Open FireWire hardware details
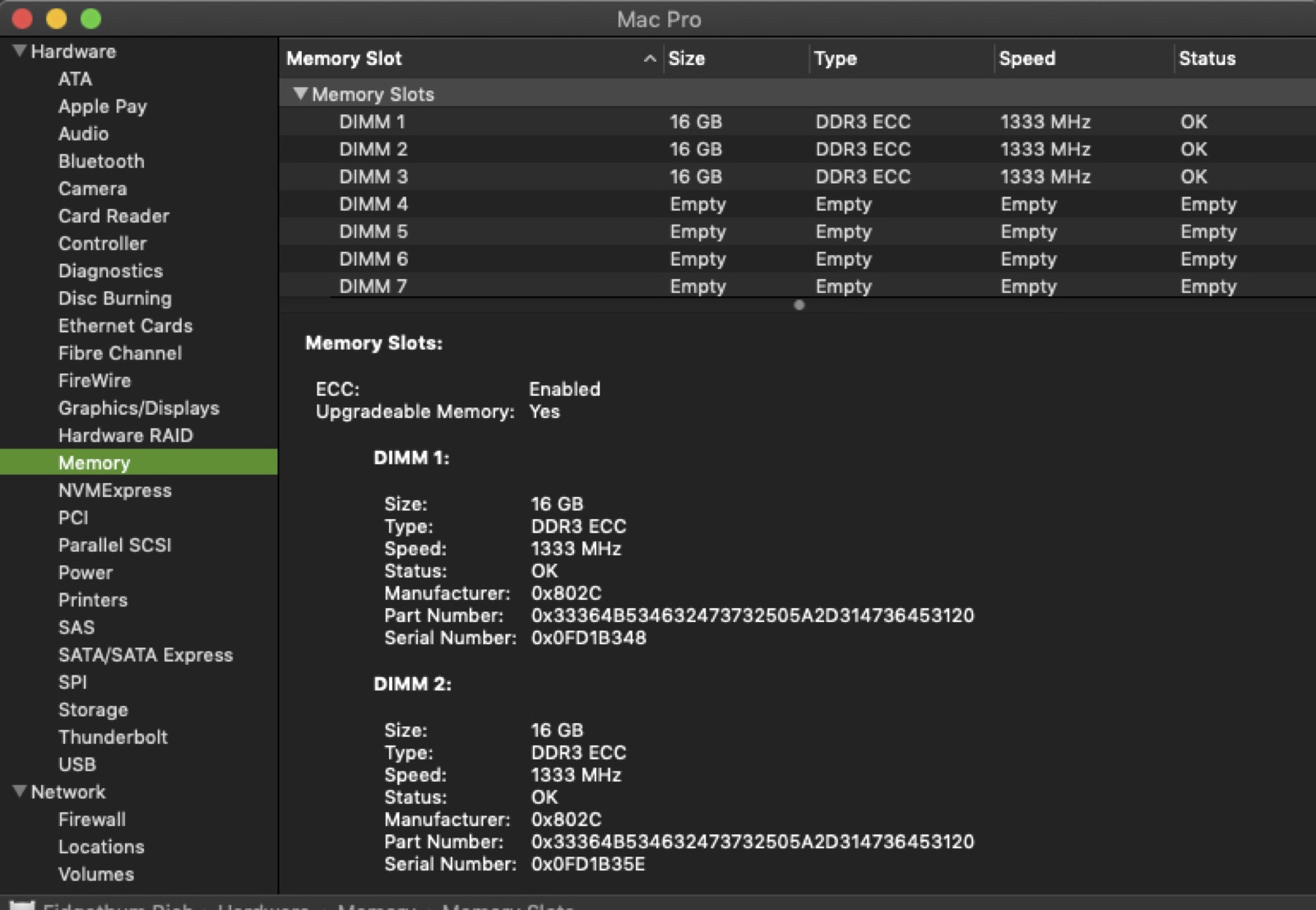Image resolution: width=1316 pixels, height=910 pixels. point(95,380)
